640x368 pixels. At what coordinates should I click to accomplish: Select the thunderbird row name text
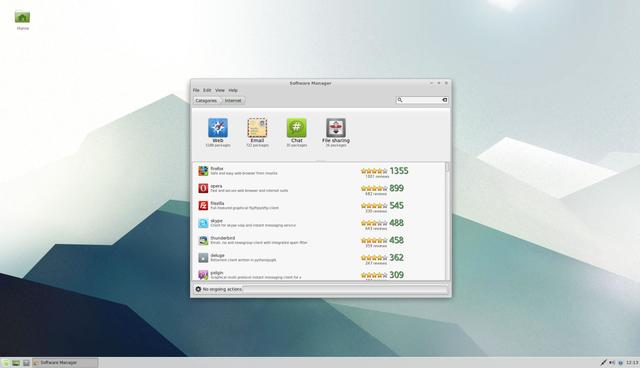point(222,238)
